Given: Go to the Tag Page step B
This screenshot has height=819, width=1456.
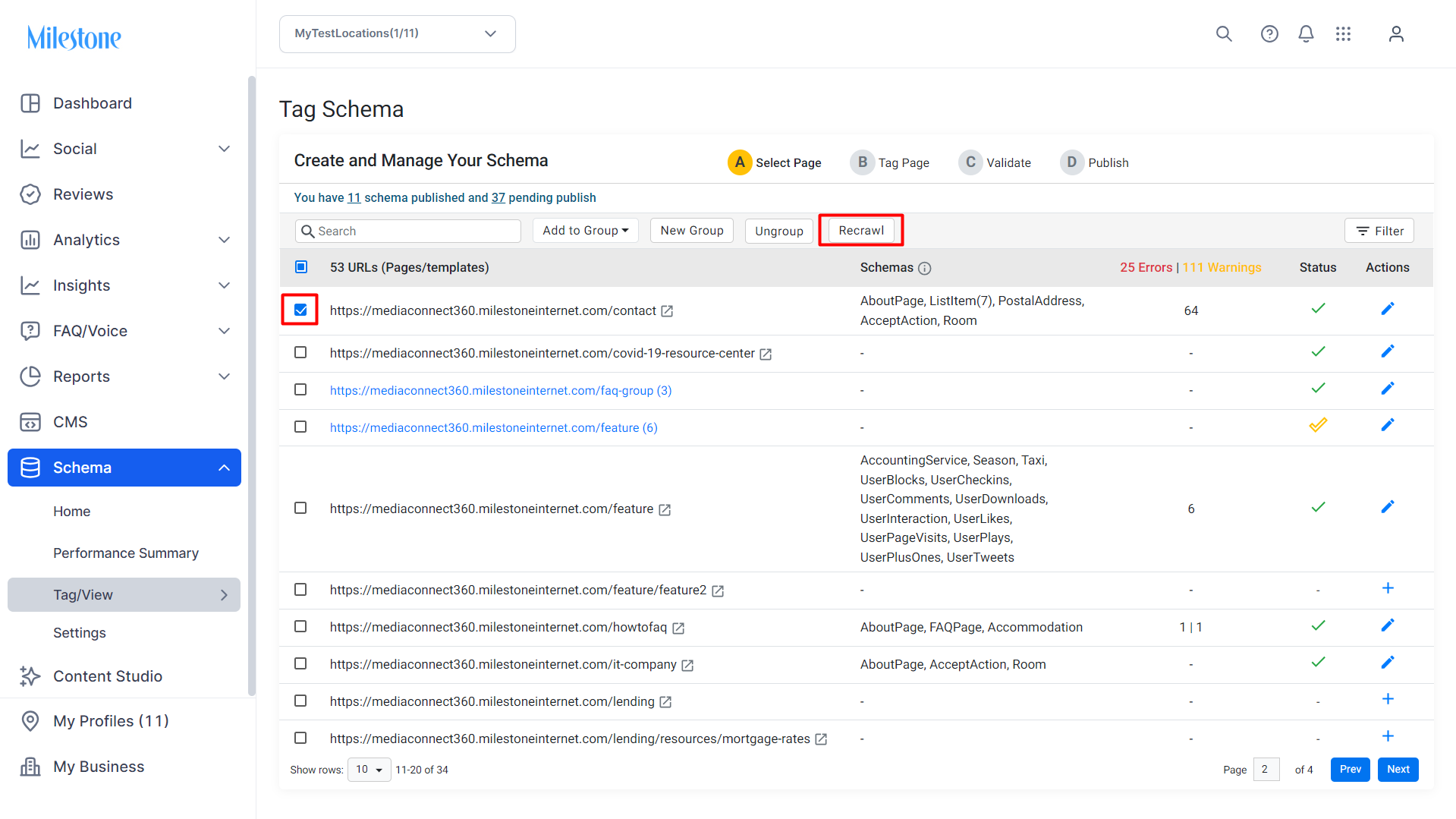Looking at the screenshot, I should point(889,162).
